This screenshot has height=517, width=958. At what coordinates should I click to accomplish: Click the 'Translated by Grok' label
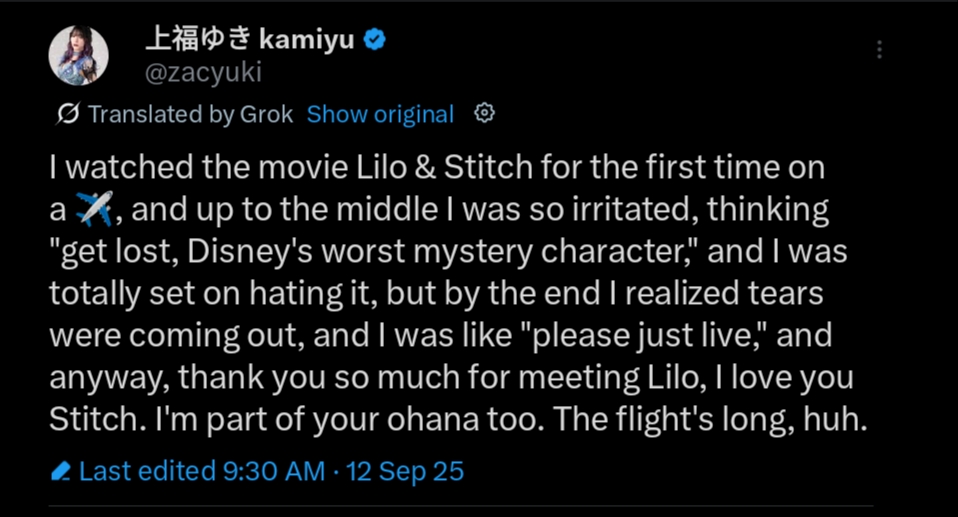click(190, 114)
